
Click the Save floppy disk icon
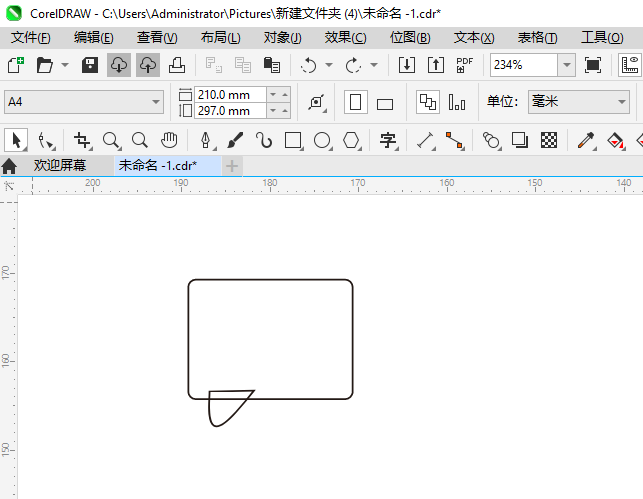point(89,65)
